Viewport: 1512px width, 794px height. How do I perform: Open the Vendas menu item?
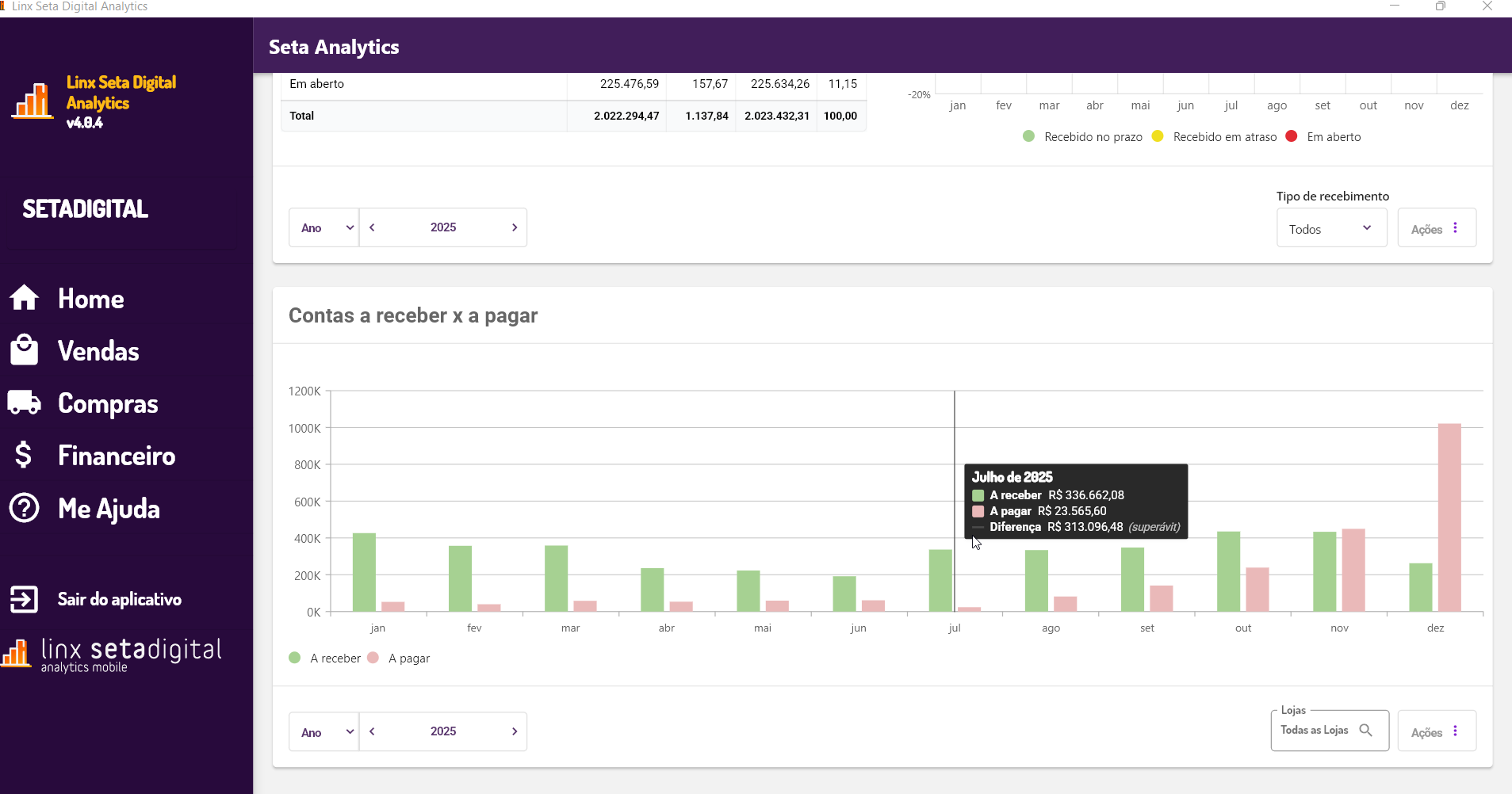pos(98,350)
